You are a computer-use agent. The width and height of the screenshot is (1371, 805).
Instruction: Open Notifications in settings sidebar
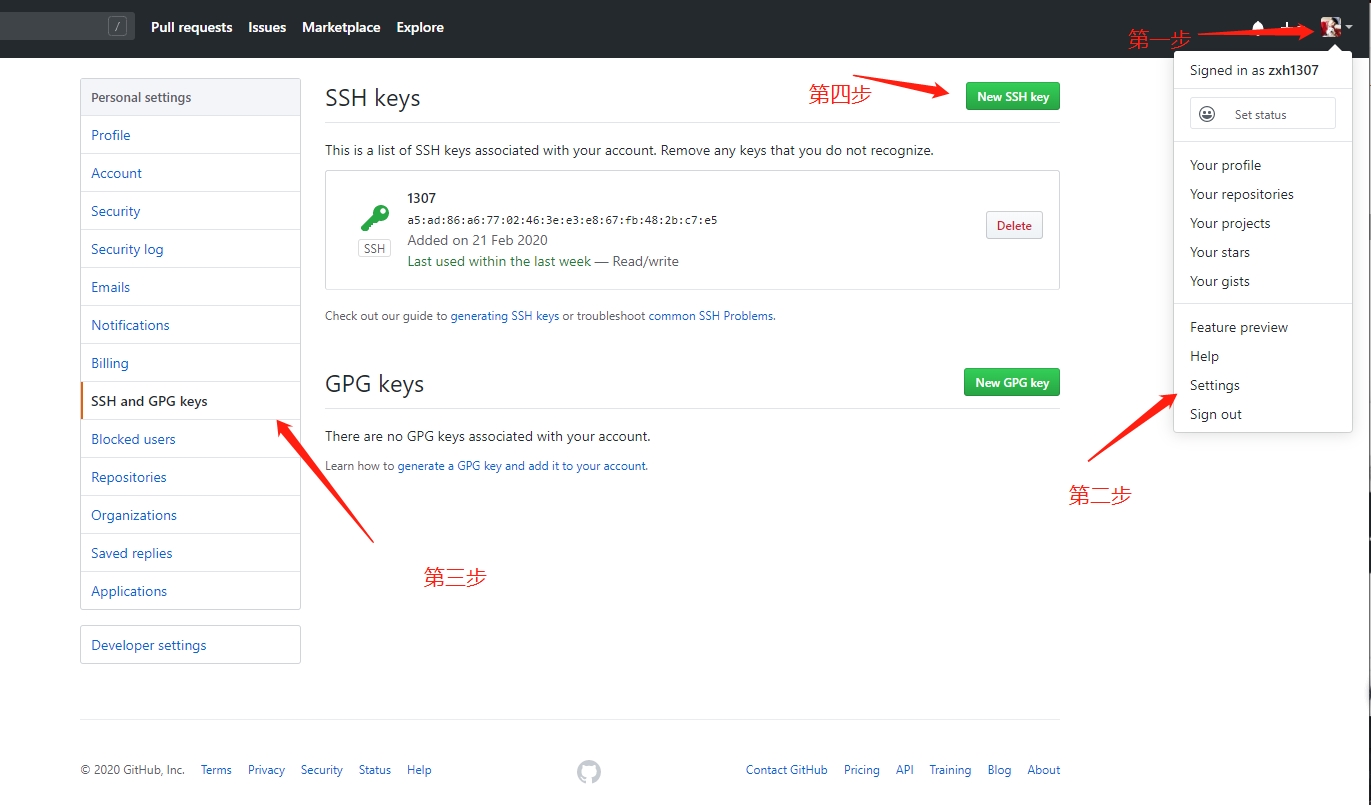click(190, 325)
